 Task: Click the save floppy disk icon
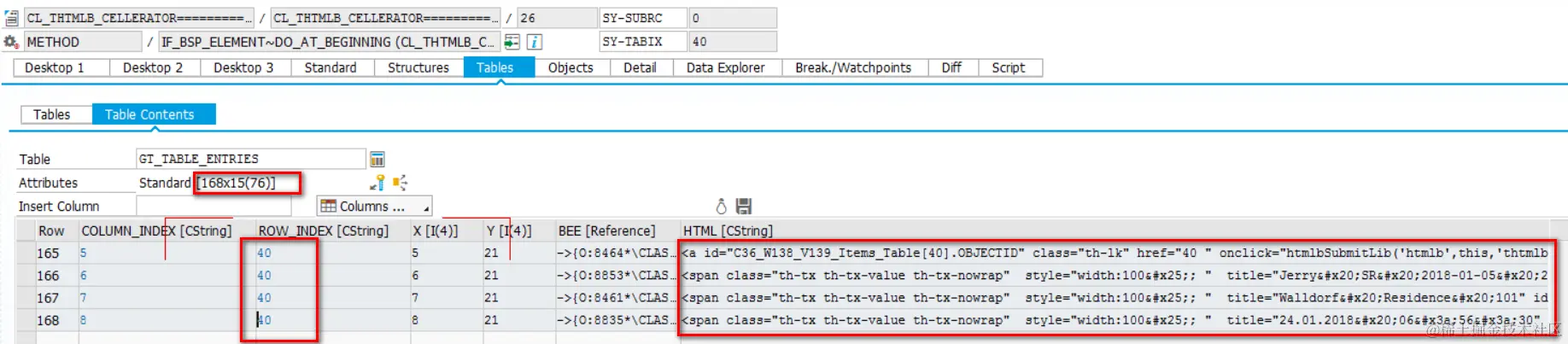coord(744,206)
